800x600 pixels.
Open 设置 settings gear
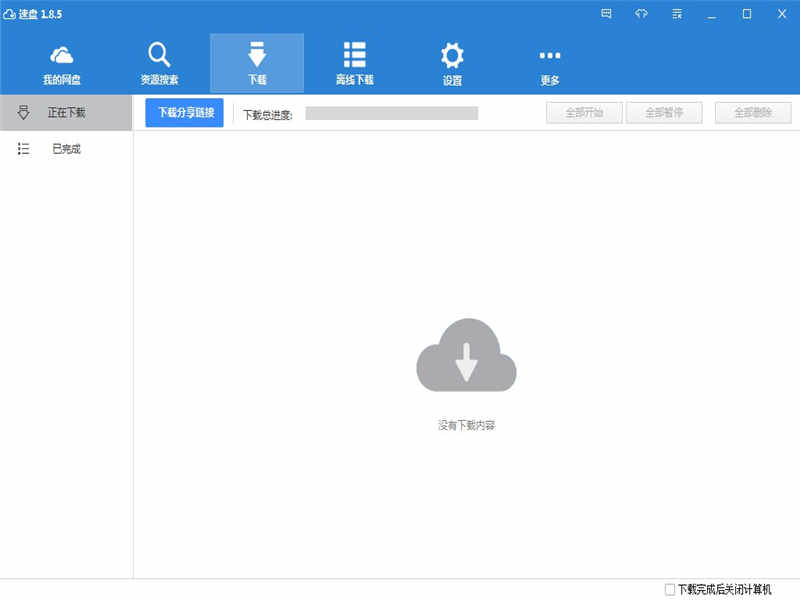pyautogui.click(x=452, y=64)
